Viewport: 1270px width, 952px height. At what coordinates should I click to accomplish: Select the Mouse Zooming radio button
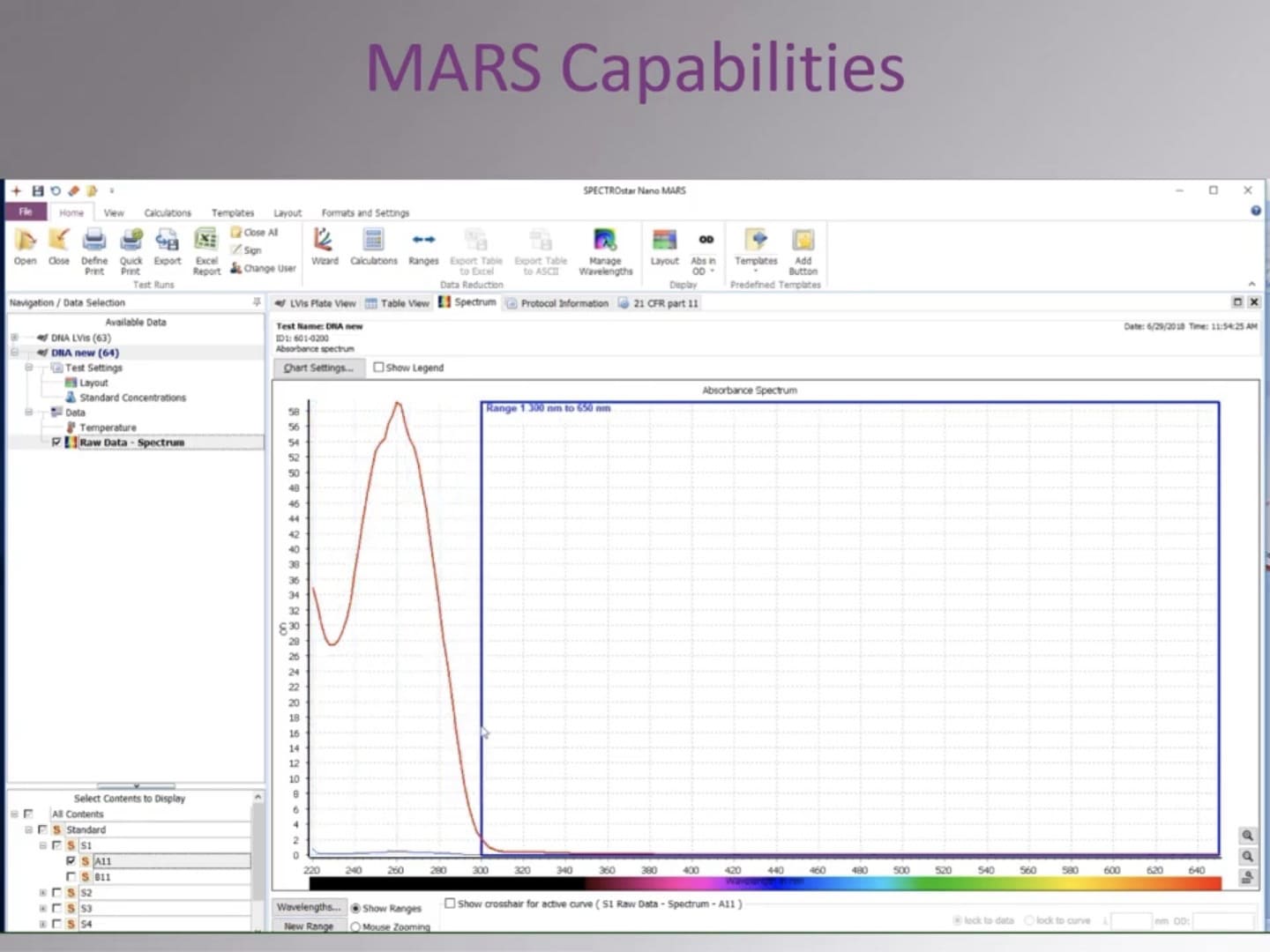(356, 927)
